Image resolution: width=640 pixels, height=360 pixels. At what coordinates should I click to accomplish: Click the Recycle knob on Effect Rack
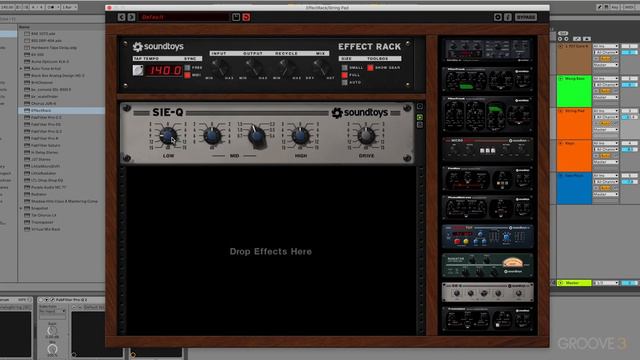coord(287,67)
